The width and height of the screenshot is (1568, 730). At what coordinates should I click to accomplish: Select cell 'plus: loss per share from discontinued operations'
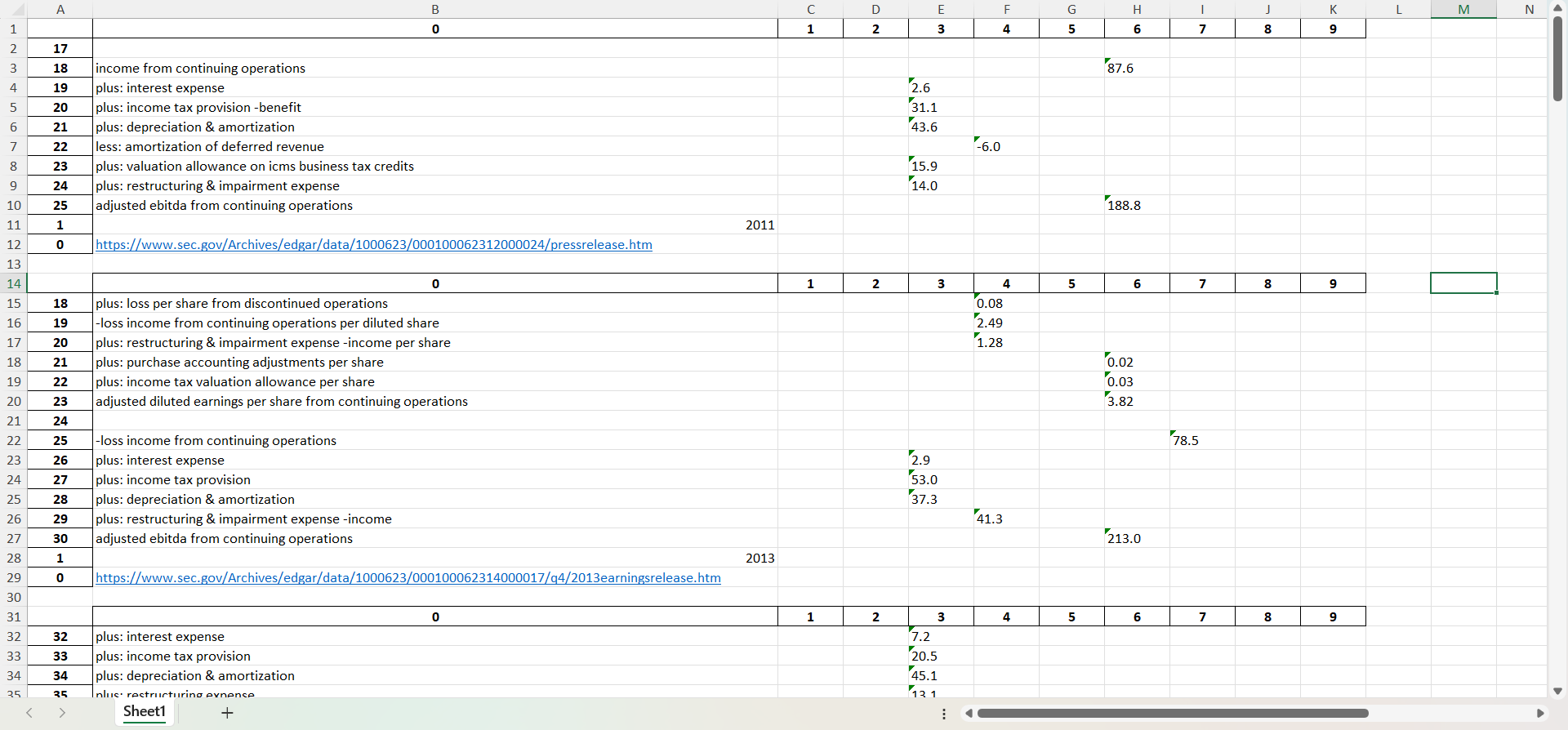435,303
